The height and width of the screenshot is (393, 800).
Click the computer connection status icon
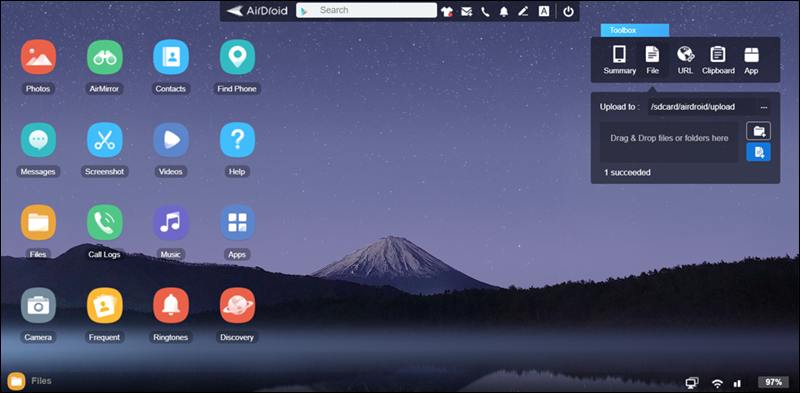[692, 383]
